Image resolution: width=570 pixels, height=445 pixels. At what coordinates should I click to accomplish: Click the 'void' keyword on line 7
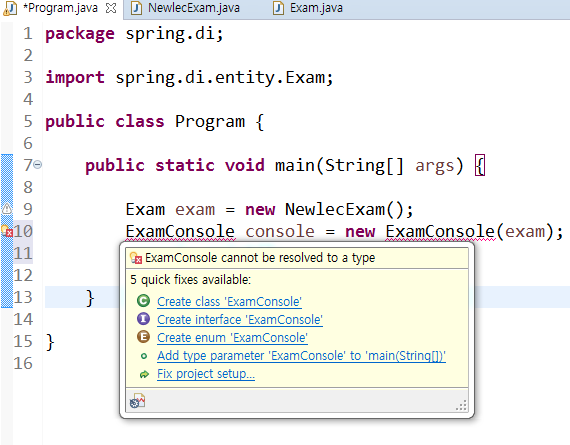(x=244, y=165)
